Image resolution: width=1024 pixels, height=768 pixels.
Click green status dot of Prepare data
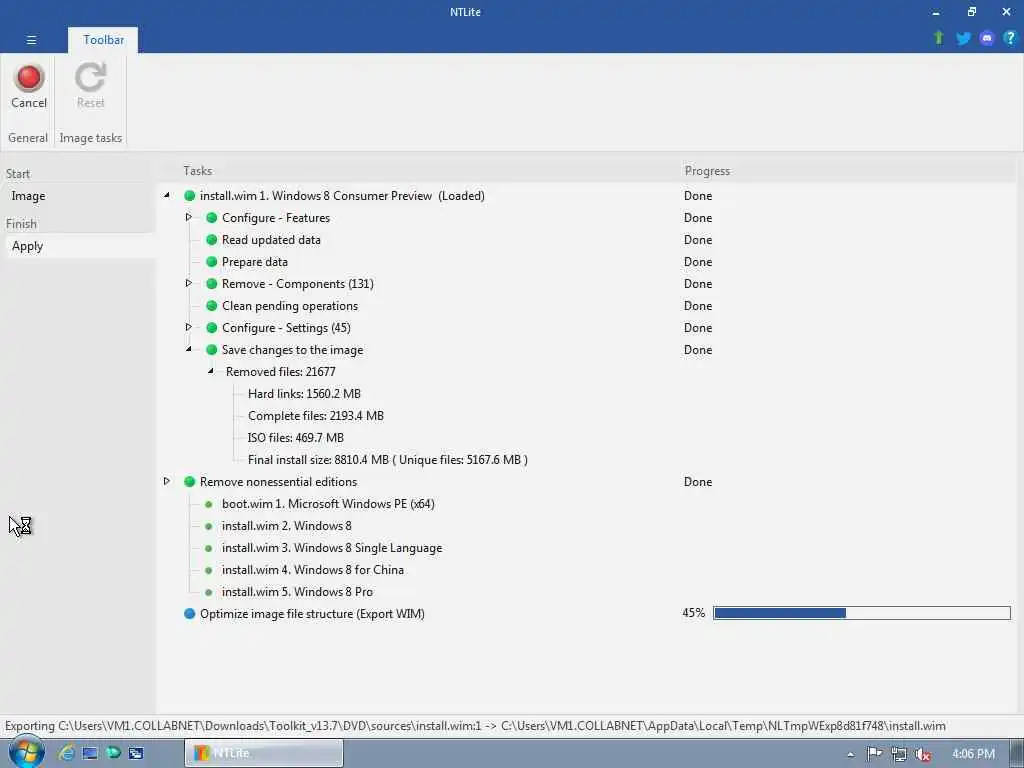212,262
